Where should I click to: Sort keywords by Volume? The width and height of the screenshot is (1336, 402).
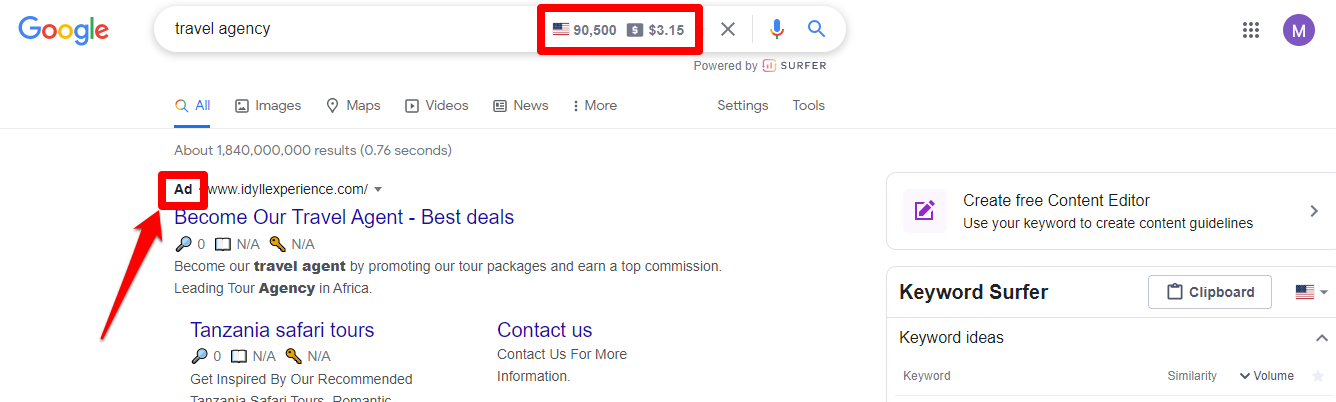coord(1266,376)
